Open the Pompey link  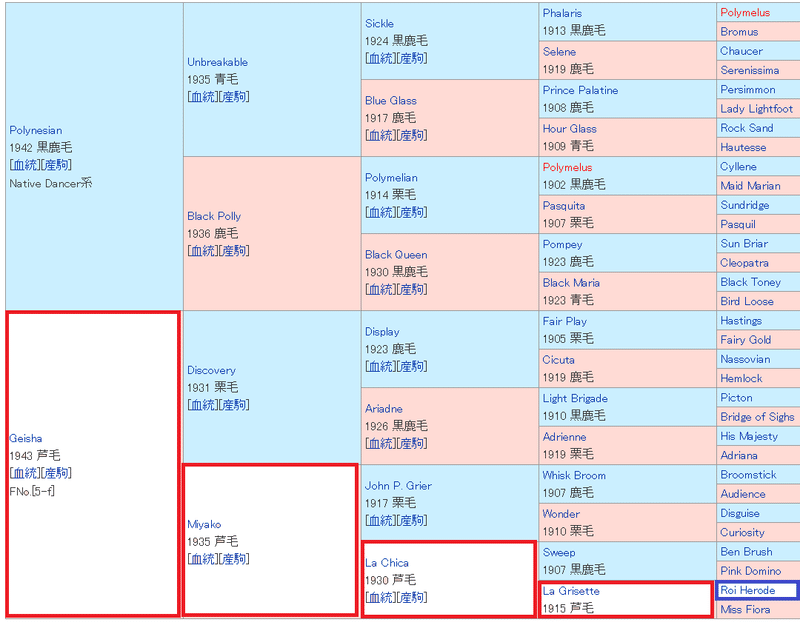(x=562, y=244)
